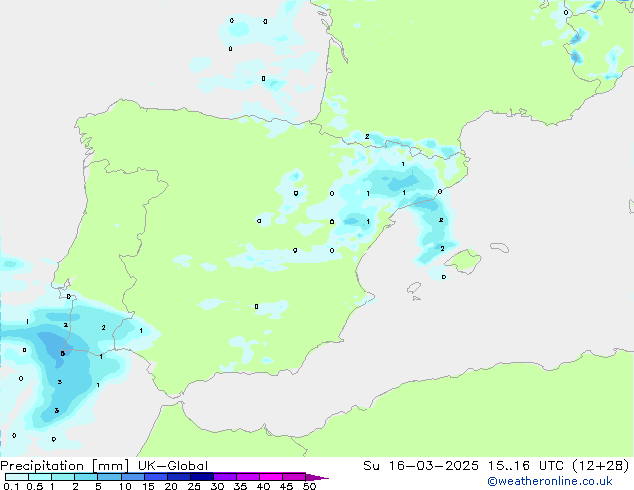Click the 'UK-Global' model label
The height and width of the screenshot is (490, 634).
tap(173, 466)
